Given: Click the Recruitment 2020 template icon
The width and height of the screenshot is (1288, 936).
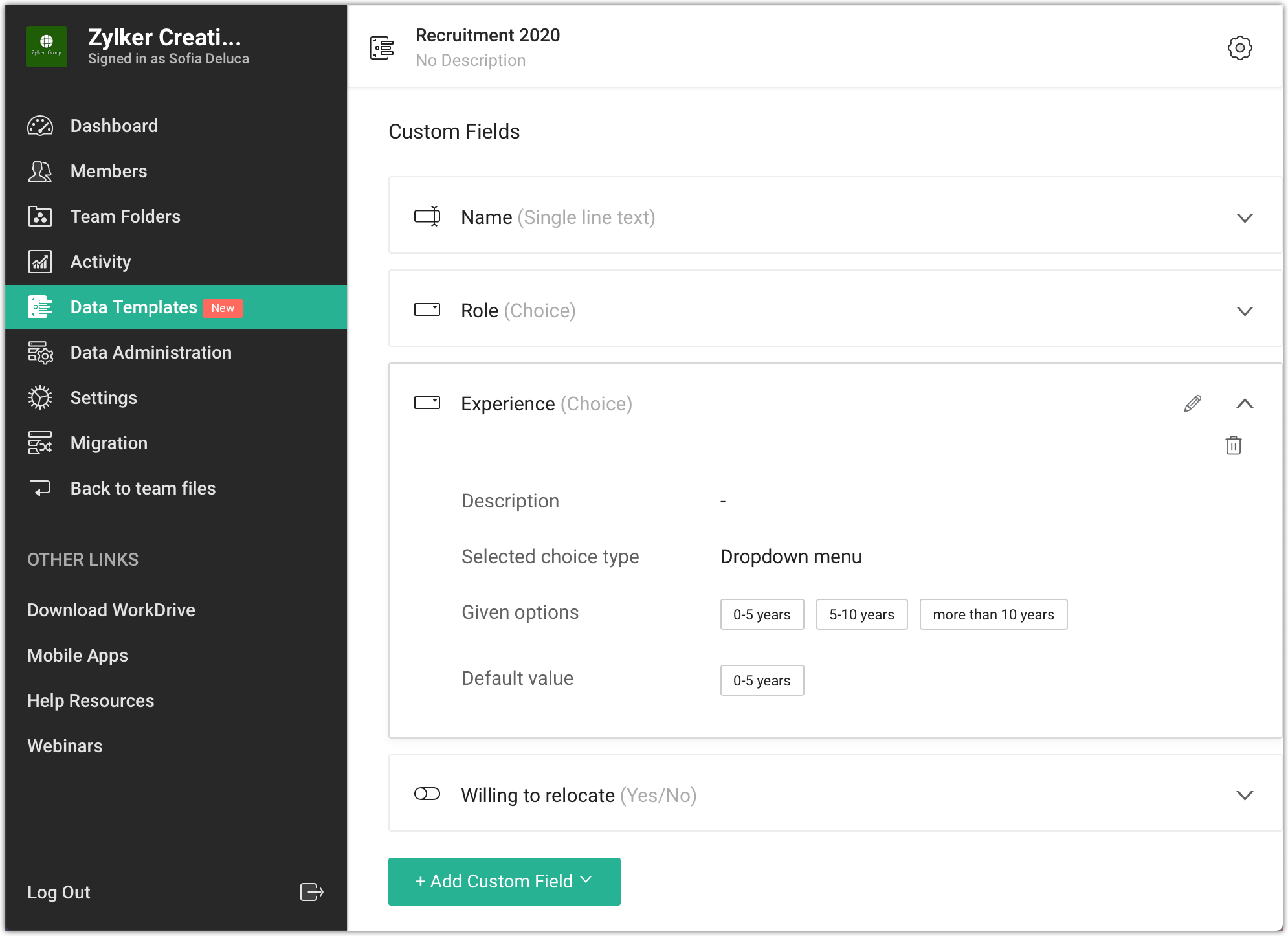Looking at the screenshot, I should (382, 48).
